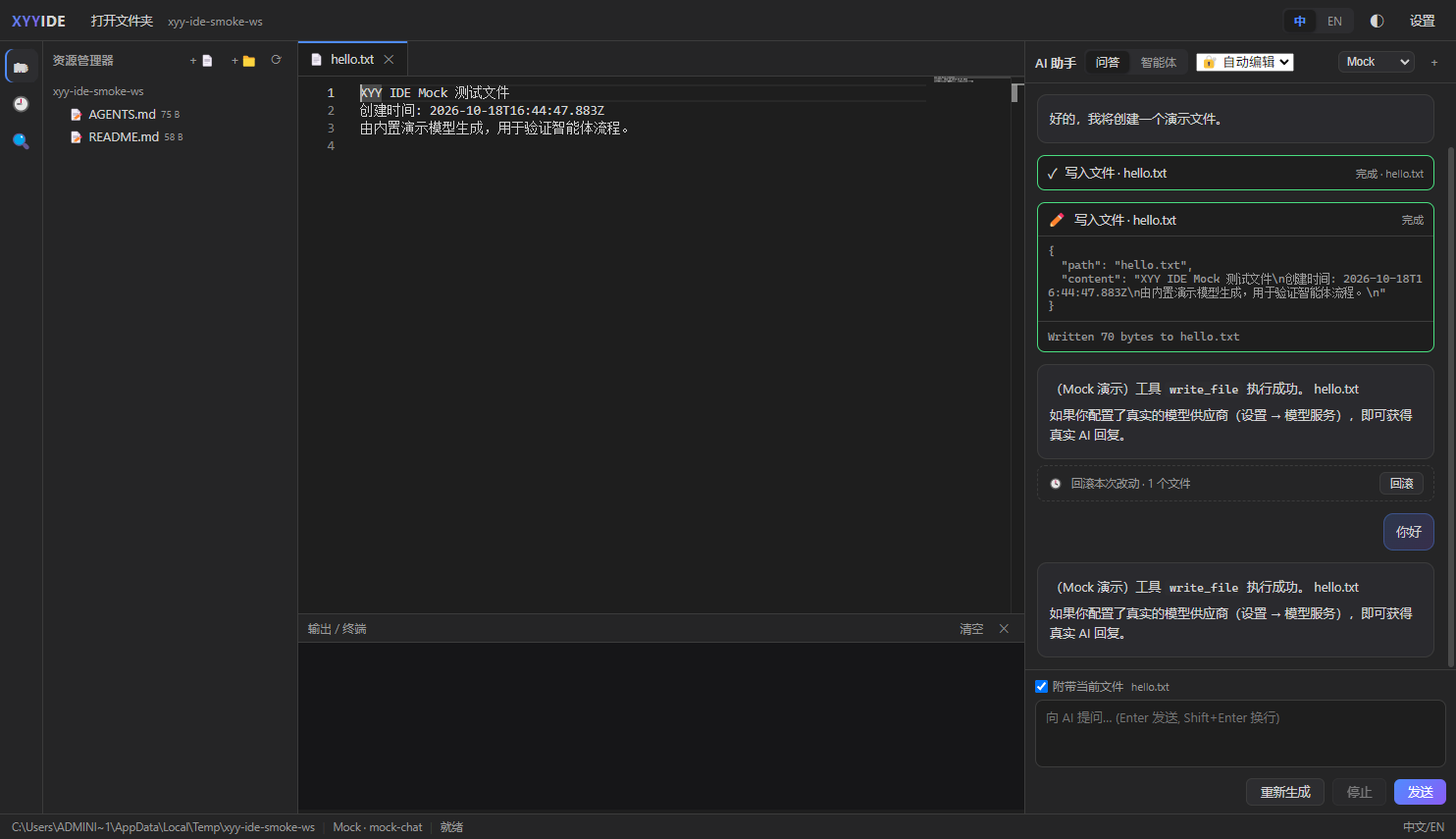The height and width of the screenshot is (839, 1456).
Task: Create a new folder in the explorer
Action: [243, 61]
